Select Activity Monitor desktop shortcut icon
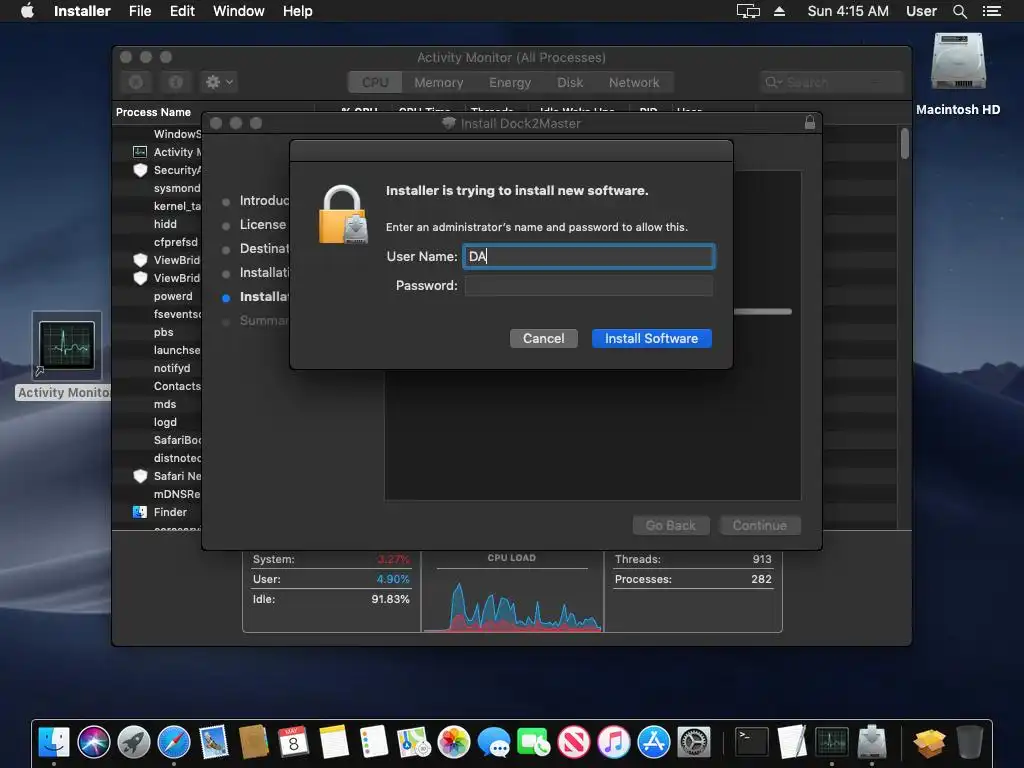The image size is (1024, 768). click(x=67, y=345)
